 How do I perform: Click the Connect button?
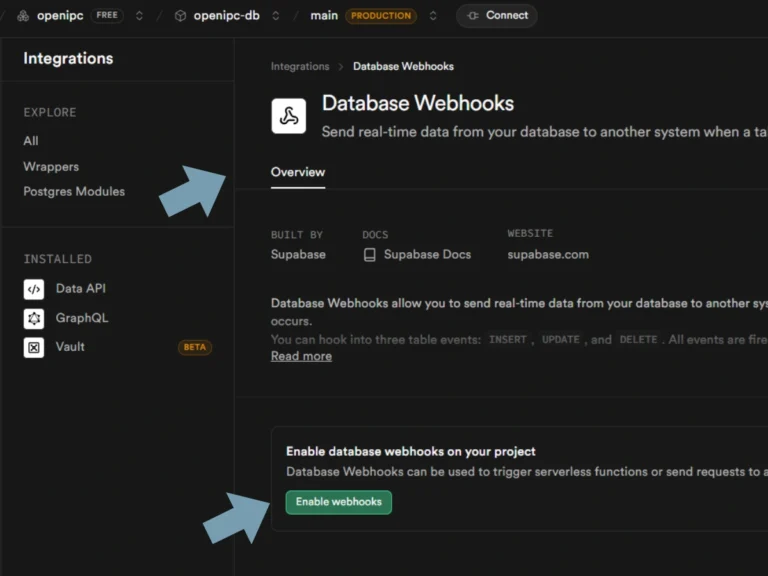click(x=497, y=16)
